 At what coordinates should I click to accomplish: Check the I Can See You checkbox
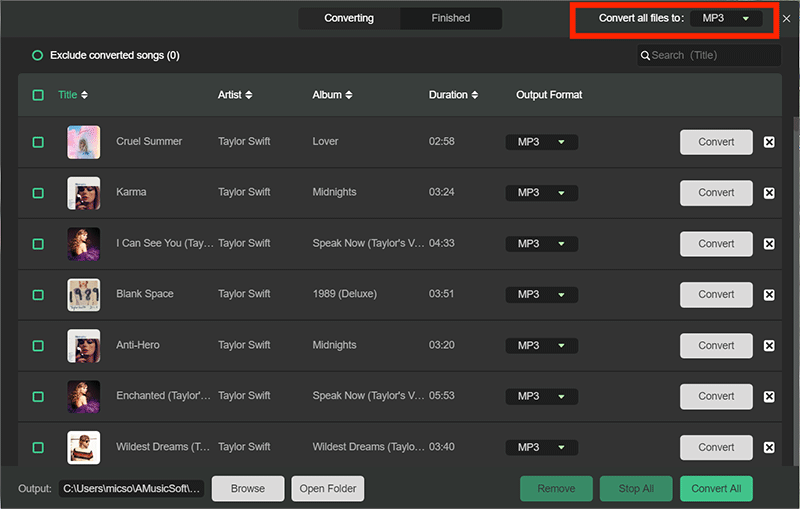tap(38, 244)
